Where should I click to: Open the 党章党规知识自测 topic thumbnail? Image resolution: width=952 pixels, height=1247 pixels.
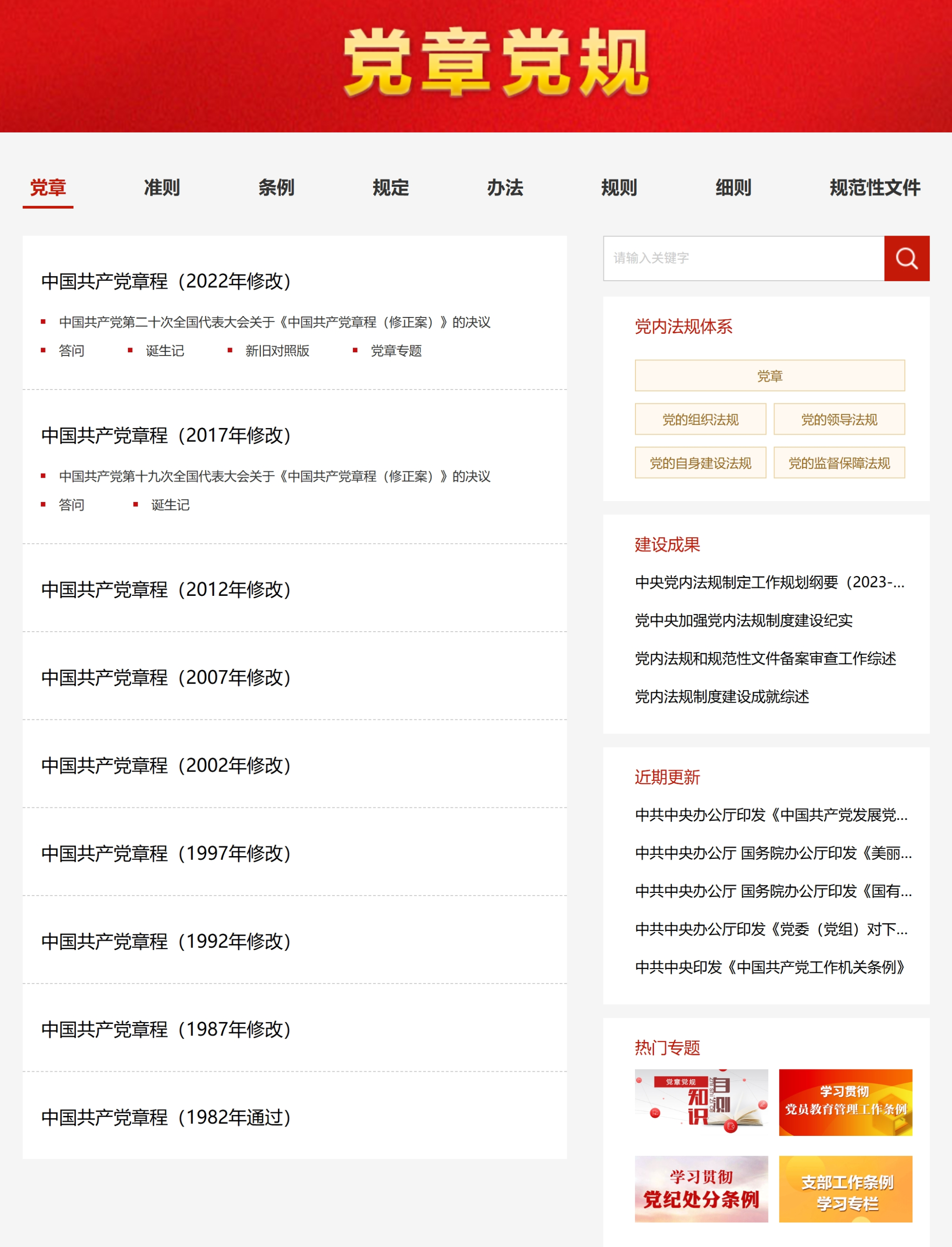point(701,1102)
